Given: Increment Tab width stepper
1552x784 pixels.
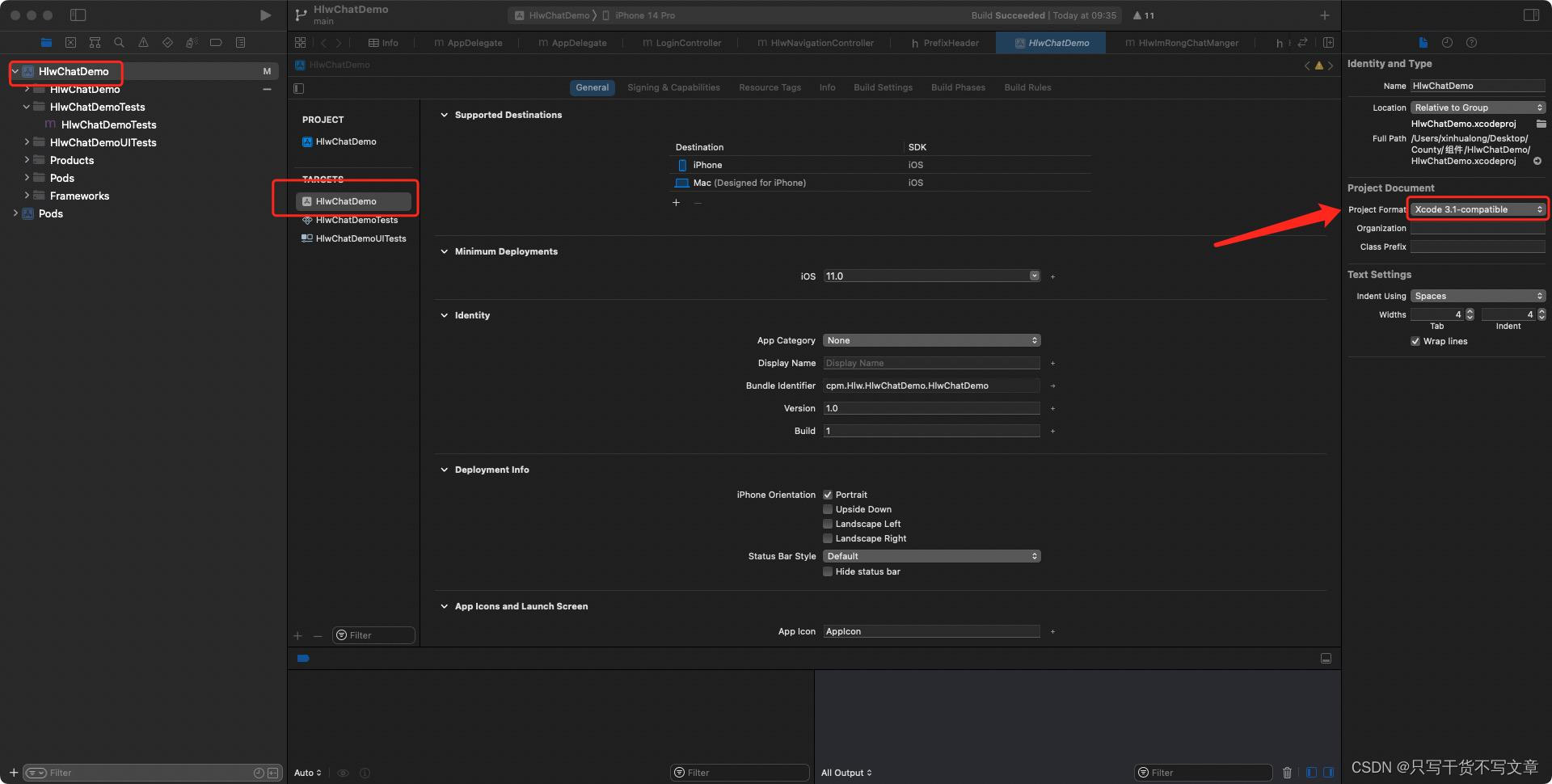Looking at the screenshot, I should point(1470,311).
